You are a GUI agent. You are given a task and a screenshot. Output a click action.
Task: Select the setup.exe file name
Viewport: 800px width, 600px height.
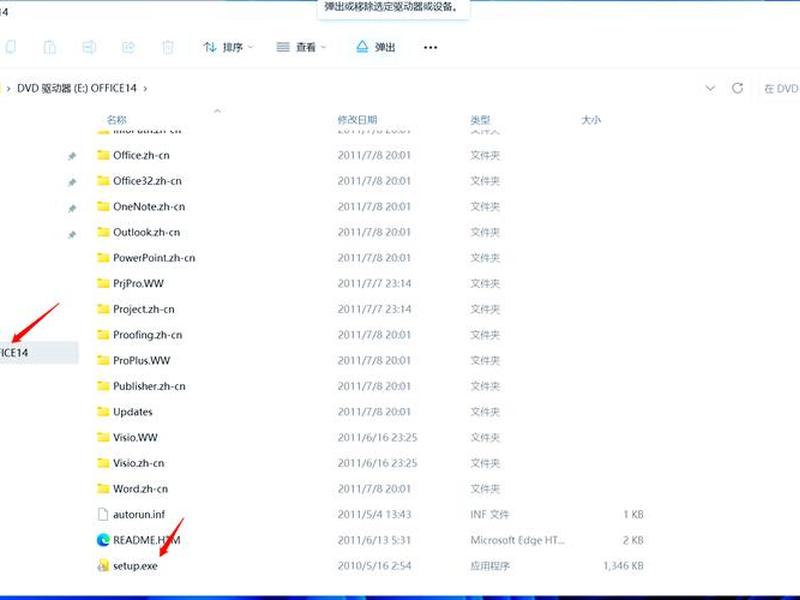point(135,566)
